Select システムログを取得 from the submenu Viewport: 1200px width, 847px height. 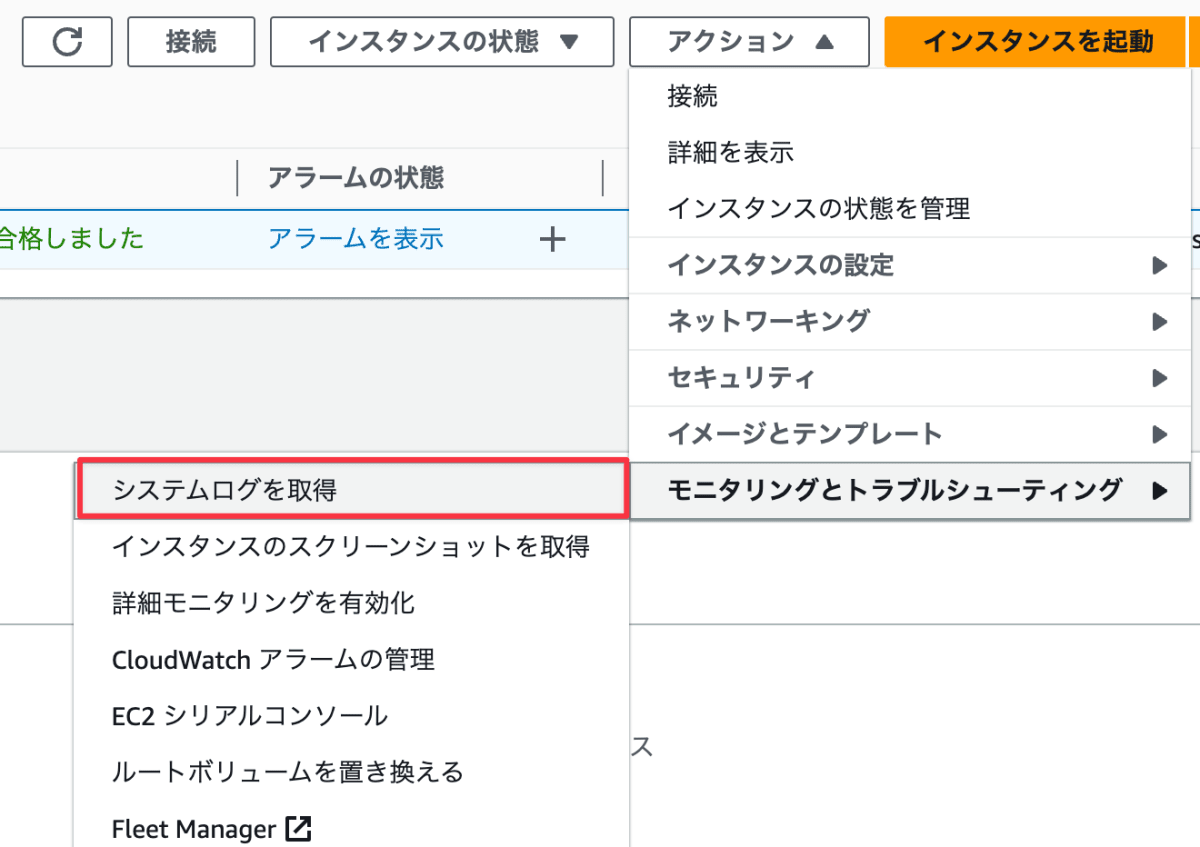click(350, 487)
